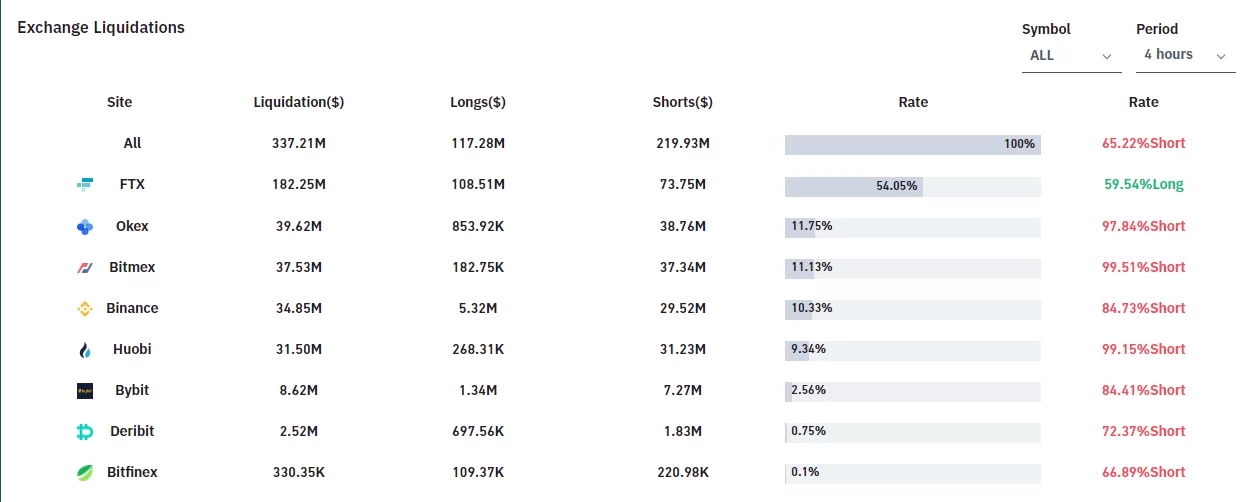Click the All 100% rate bar
Viewport: 1246px width, 502px height.
[x=912, y=144]
